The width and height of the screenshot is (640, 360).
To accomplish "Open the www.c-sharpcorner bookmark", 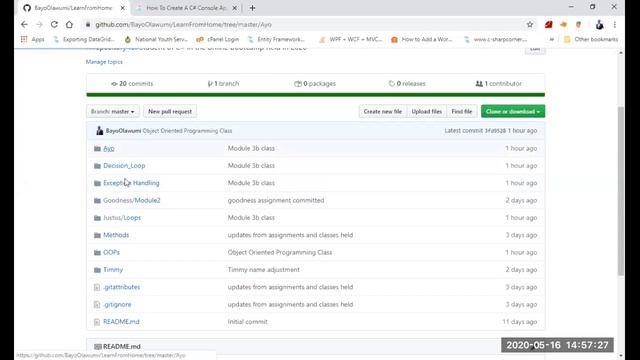I will [x=496, y=39].
